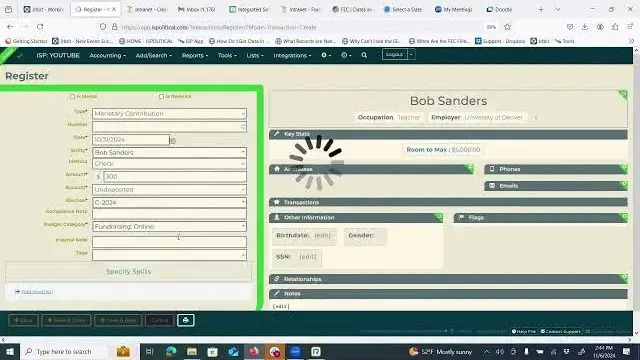Click the Save & Close button
This screenshot has width=640, height=360.
pos(66,320)
